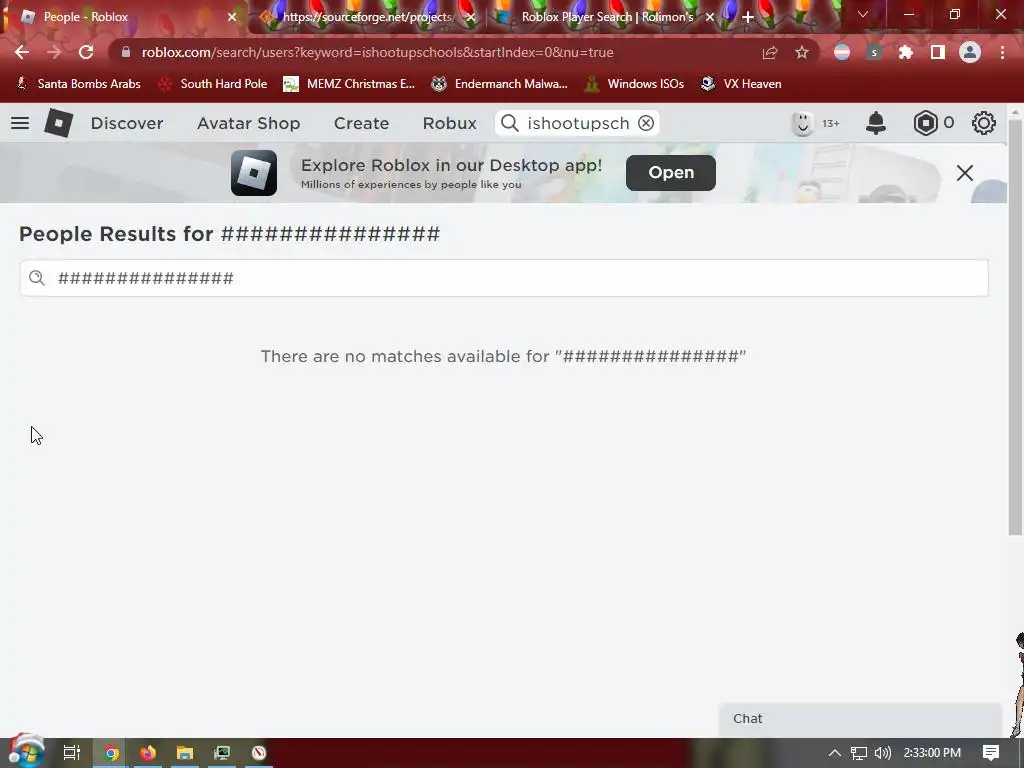Click the S extension icon
The image size is (1024, 768).
874,52
